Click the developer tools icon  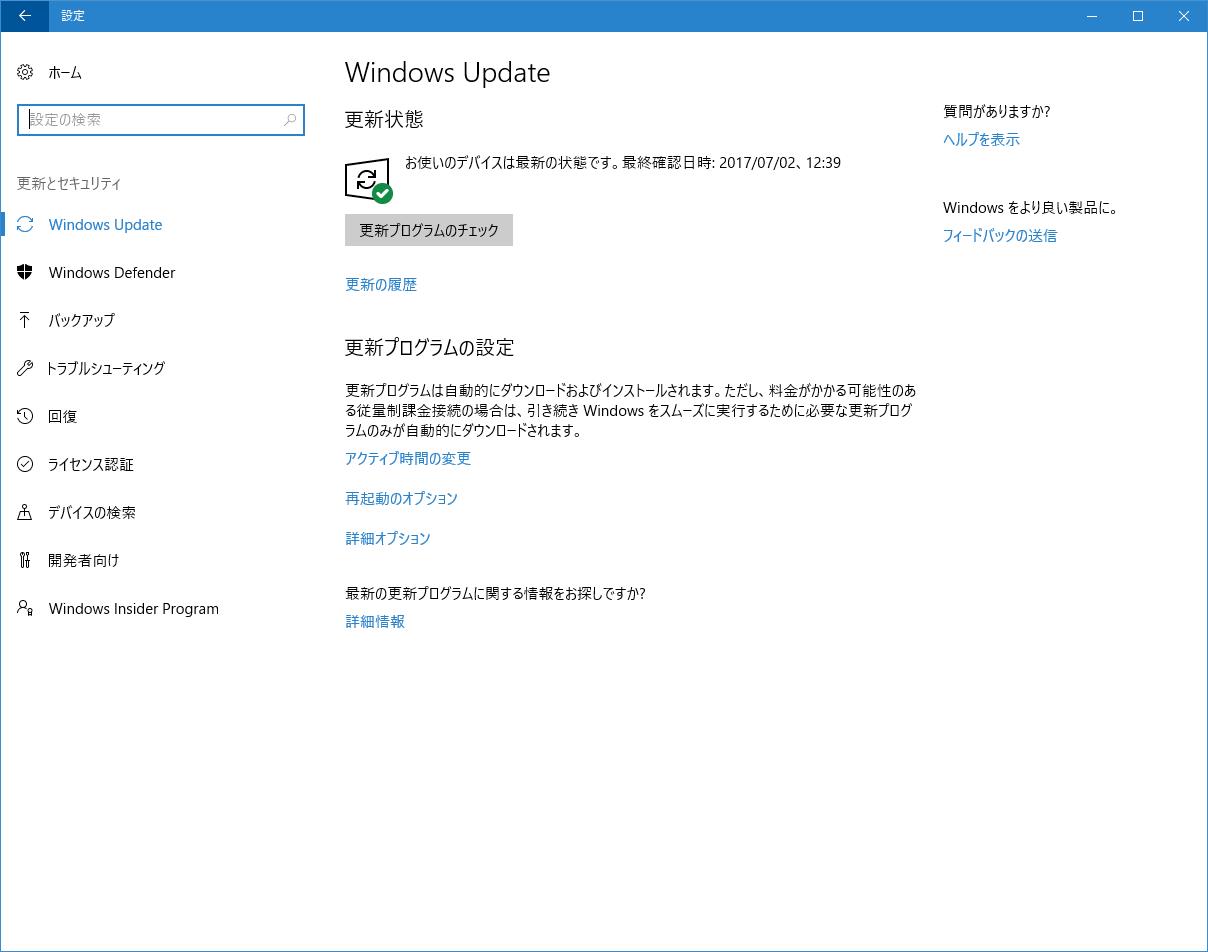click(x=25, y=560)
